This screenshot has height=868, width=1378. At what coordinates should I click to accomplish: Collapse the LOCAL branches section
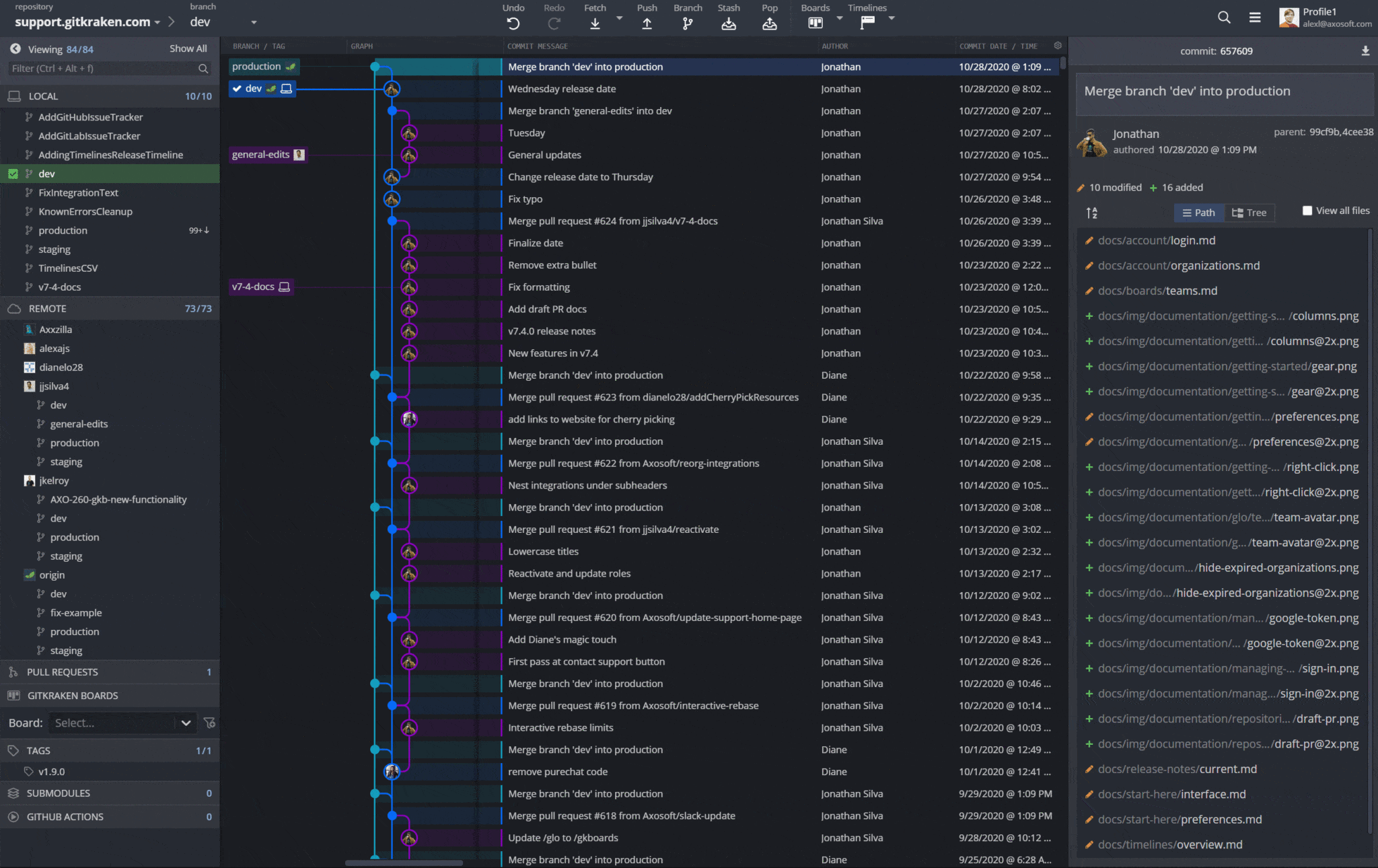click(110, 96)
